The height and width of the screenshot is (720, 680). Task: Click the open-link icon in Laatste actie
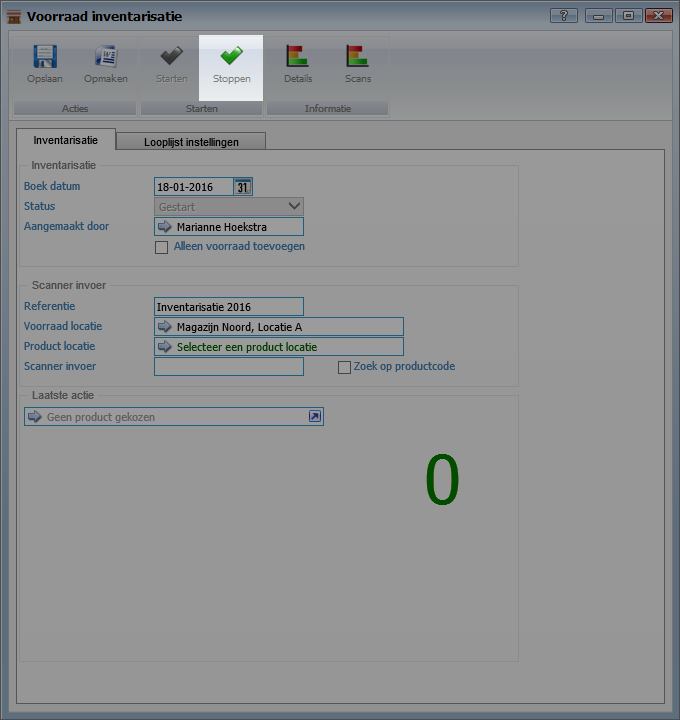coord(314,417)
